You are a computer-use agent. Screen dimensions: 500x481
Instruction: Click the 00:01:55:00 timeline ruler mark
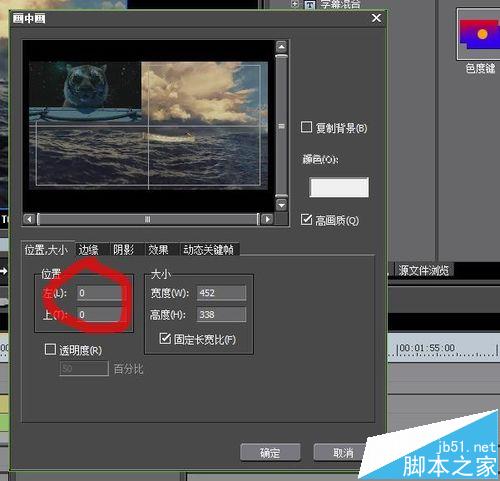click(427, 348)
